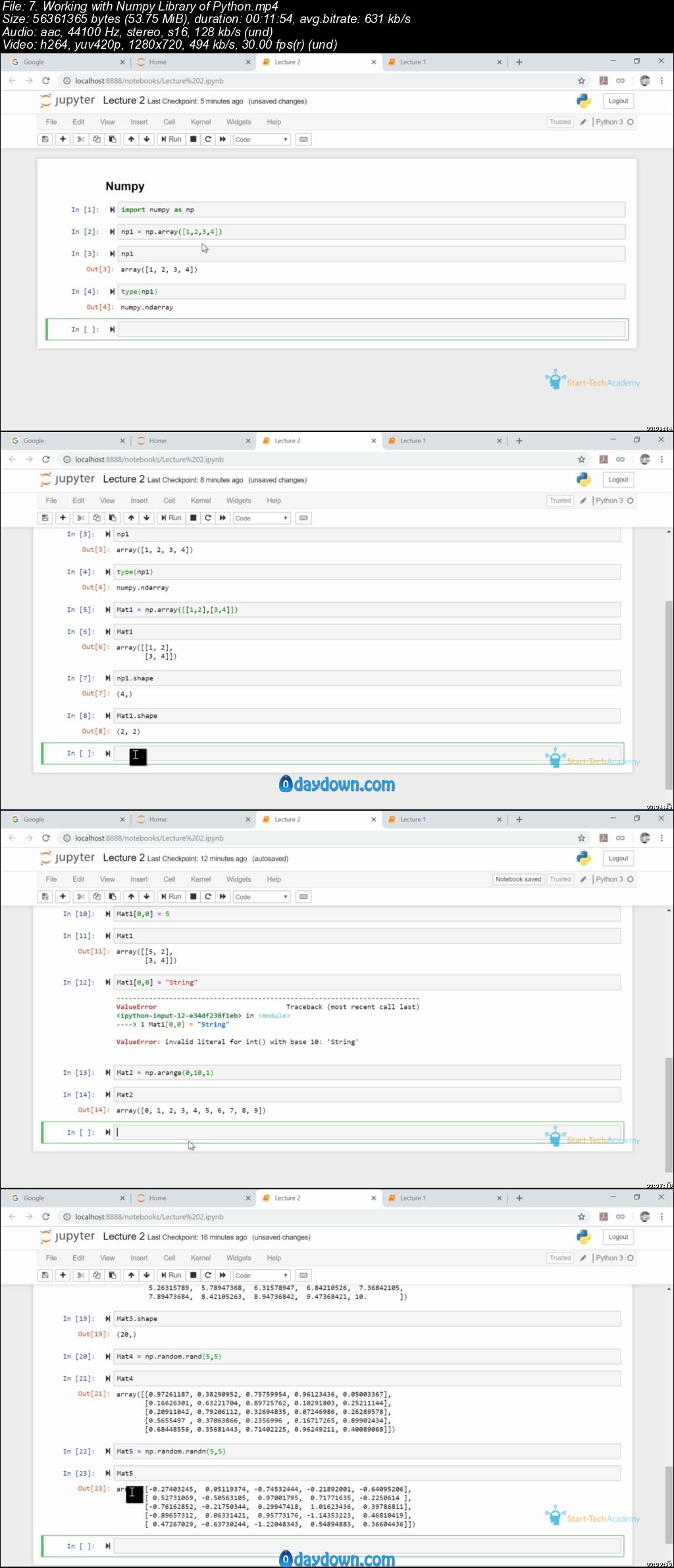Click bookmark star icon in frame with checkpoint 16 minutes ago
674x1568 pixels.
[581, 1217]
